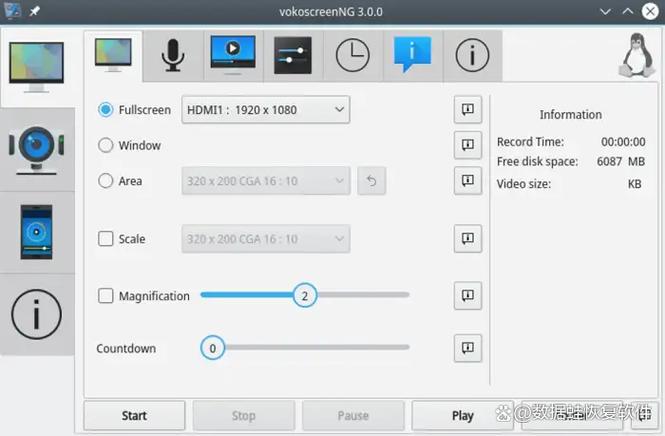Enable the Scale checkbox
665x436 pixels.
point(106,239)
